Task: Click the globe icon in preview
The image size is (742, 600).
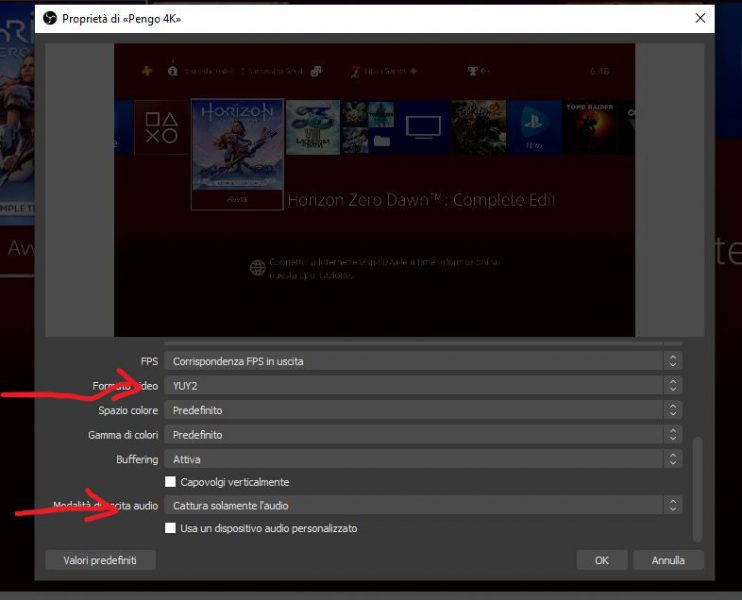Action: (258, 268)
